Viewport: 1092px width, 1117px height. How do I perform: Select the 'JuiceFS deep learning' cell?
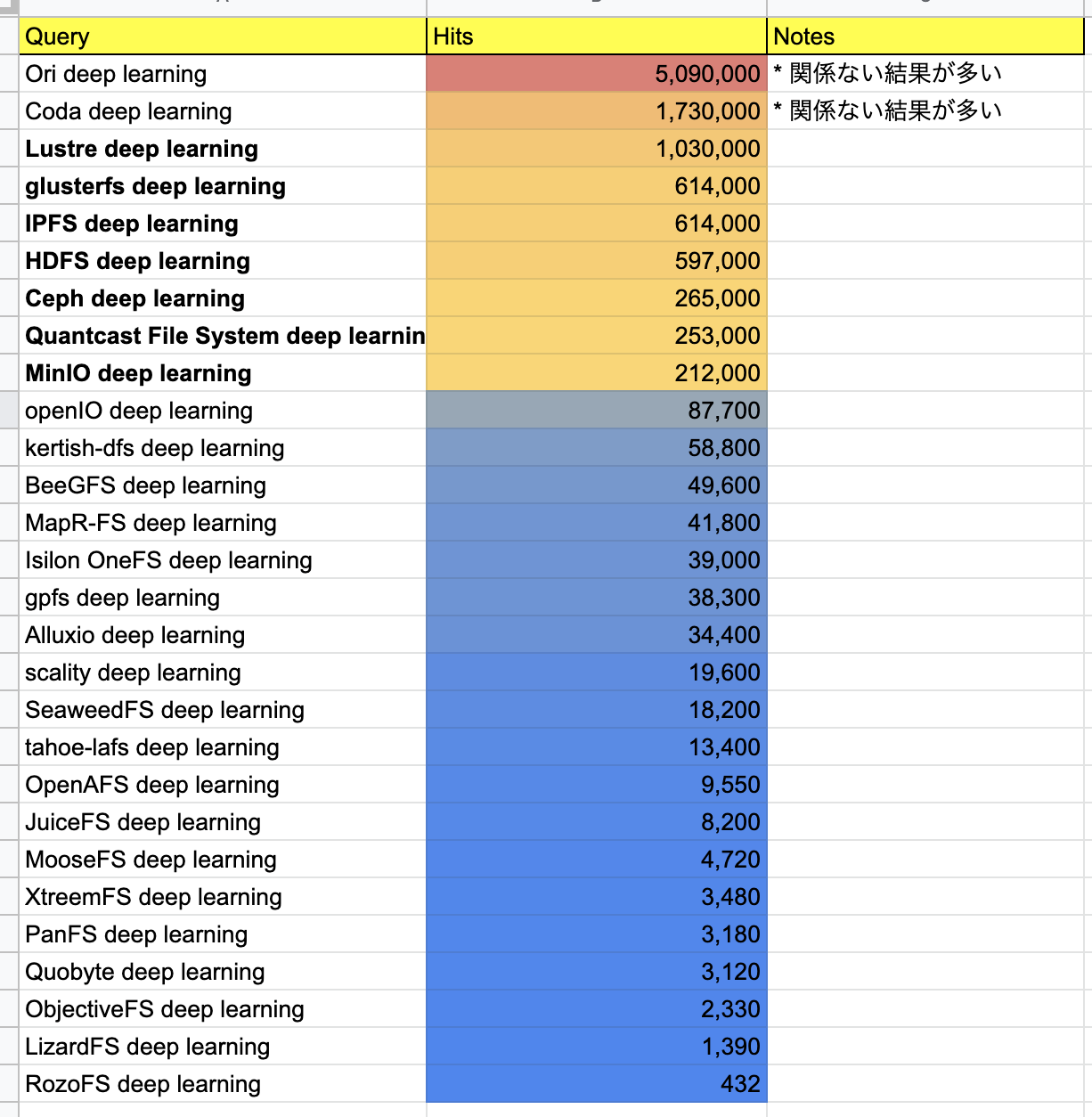(223, 822)
